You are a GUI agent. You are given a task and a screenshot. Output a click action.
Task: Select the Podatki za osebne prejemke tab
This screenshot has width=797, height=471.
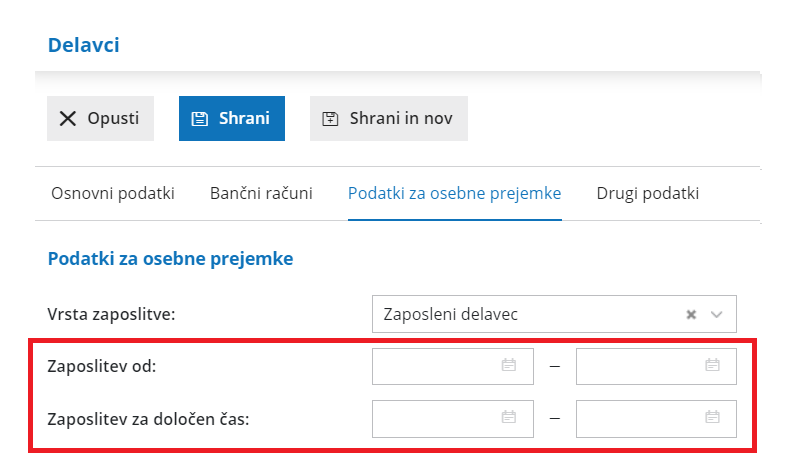(x=454, y=193)
